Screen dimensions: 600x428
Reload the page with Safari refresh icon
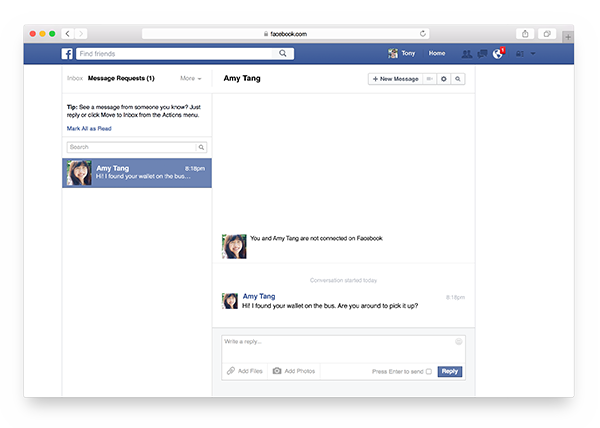point(422,34)
